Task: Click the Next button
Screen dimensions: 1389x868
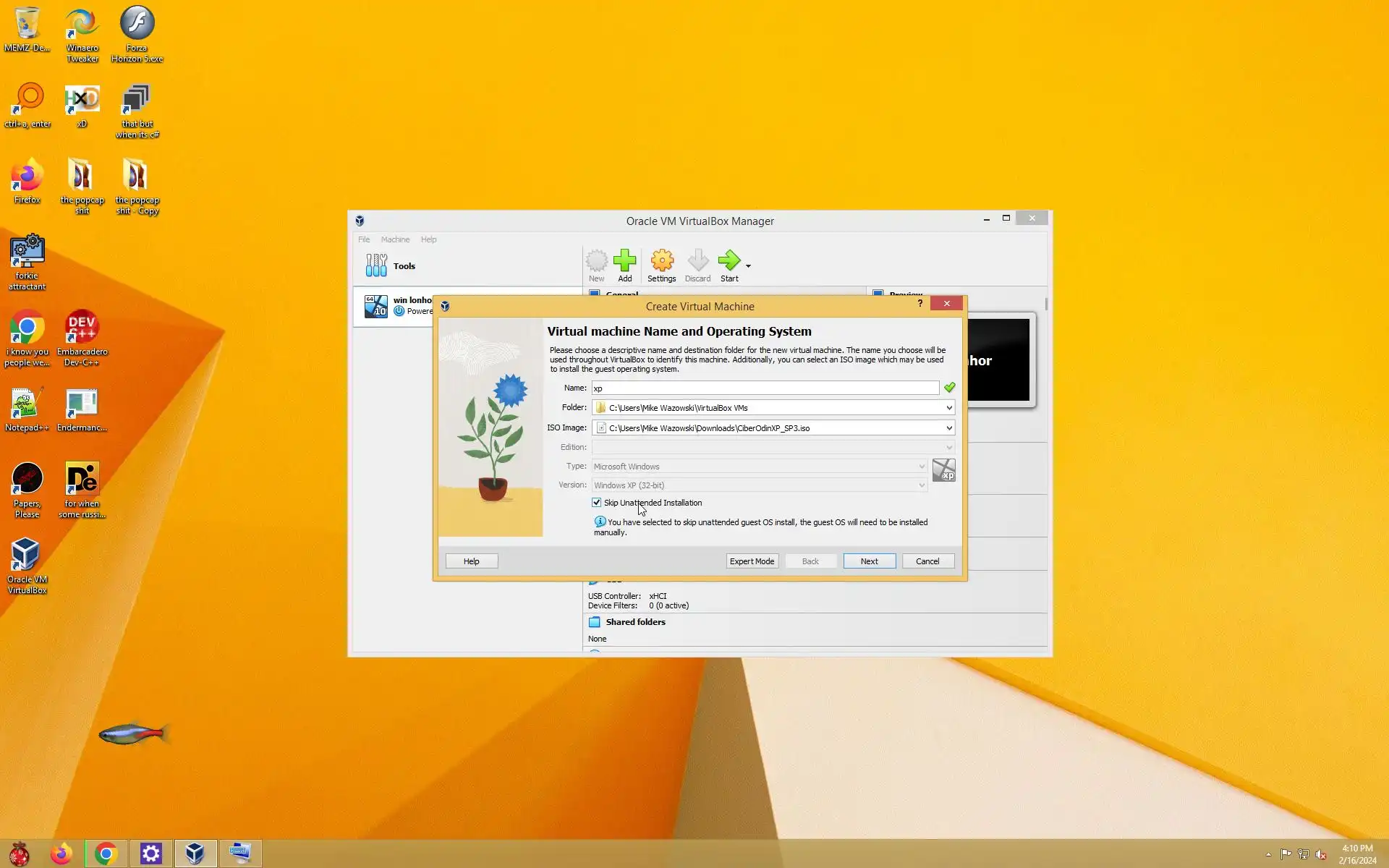Action: pos(869,561)
